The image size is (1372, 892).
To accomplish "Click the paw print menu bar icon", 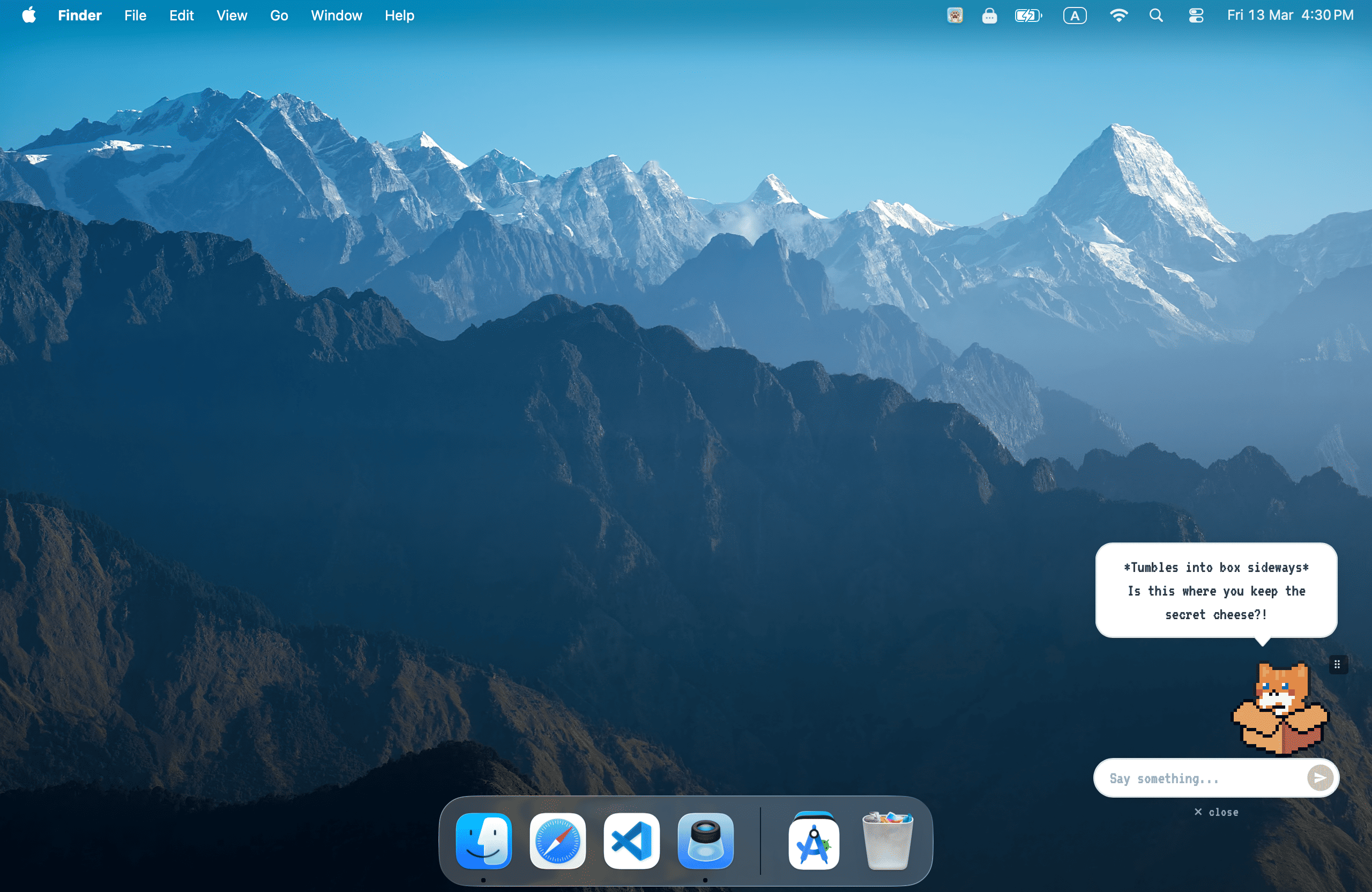I will [955, 16].
